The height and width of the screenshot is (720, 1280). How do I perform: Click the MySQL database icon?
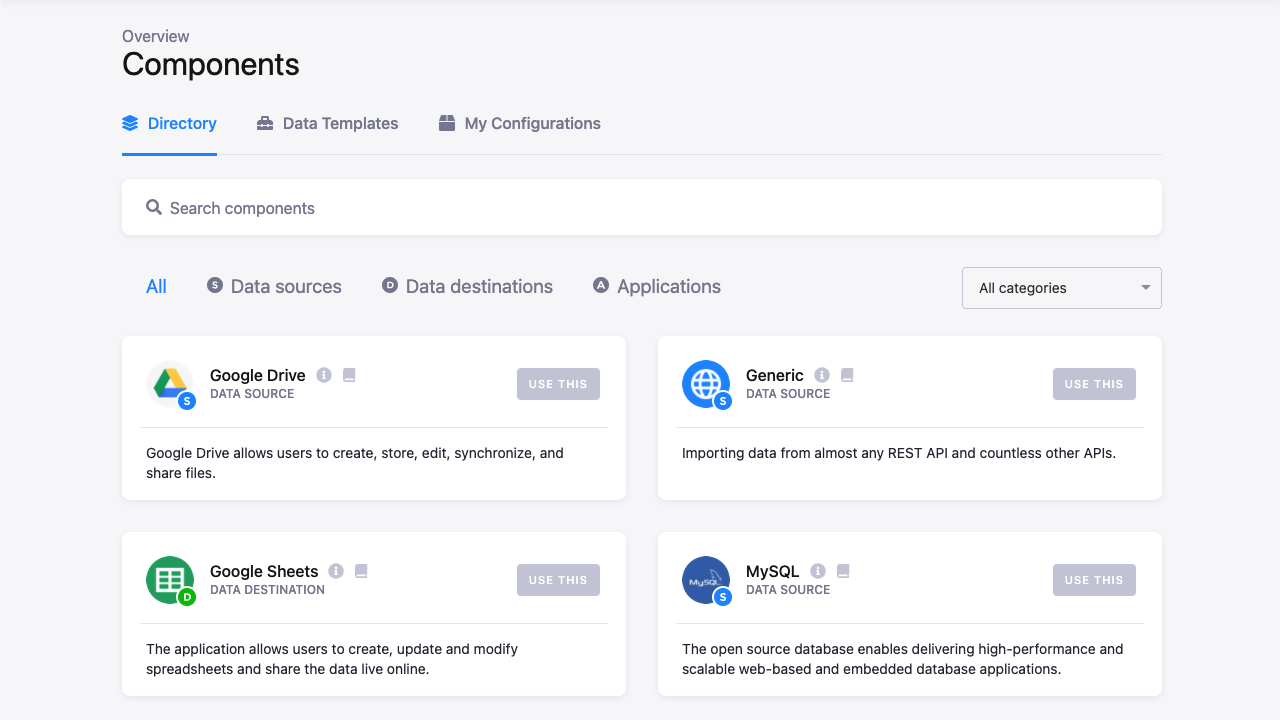[x=706, y=579]
